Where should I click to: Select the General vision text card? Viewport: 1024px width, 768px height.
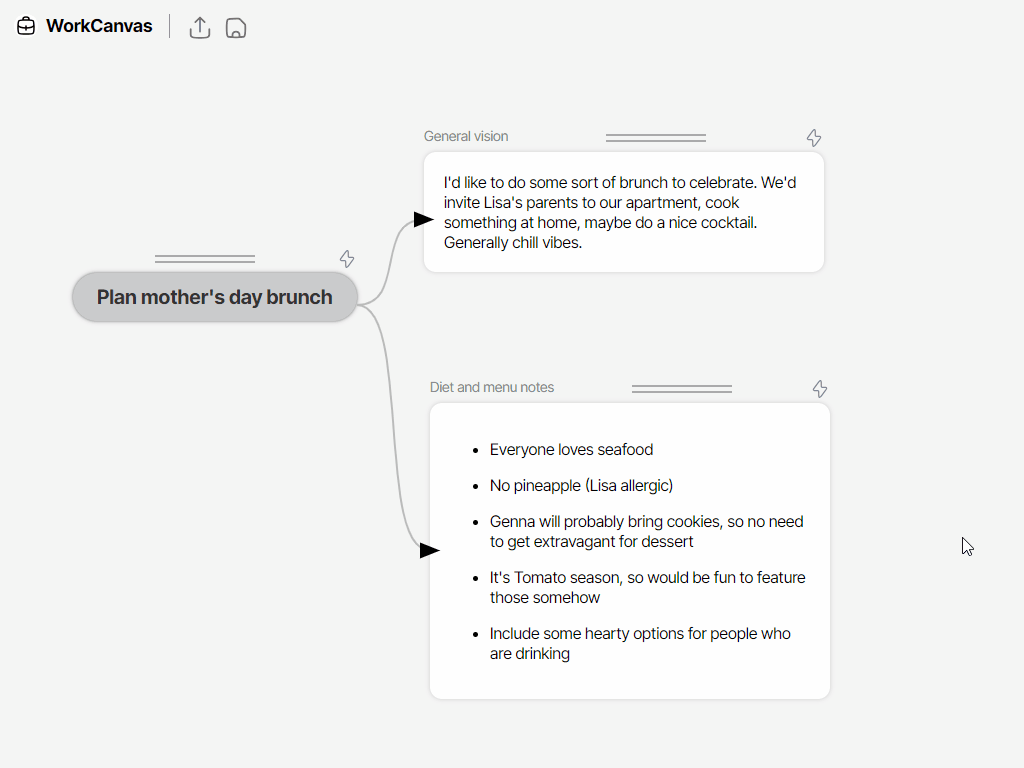click(624, 212)
